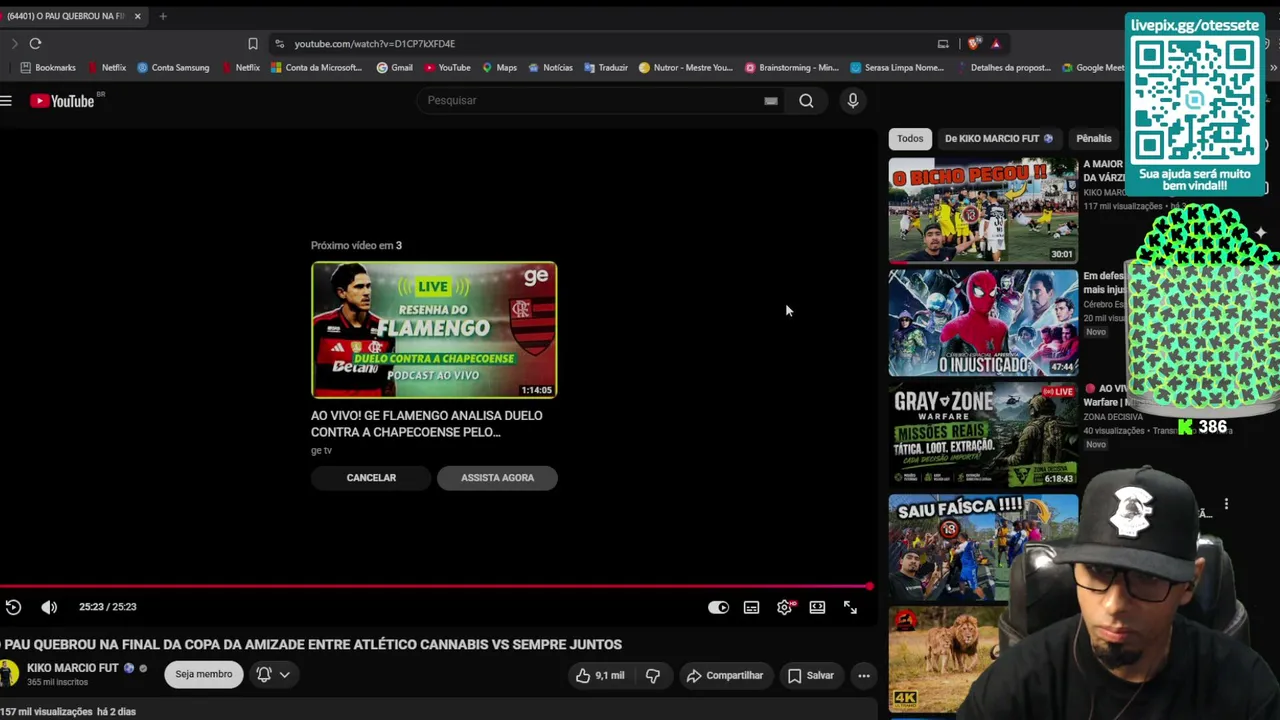1280x720 pixels.
Task: Bookmark this page from the address bar
Action: click(253, 43)
